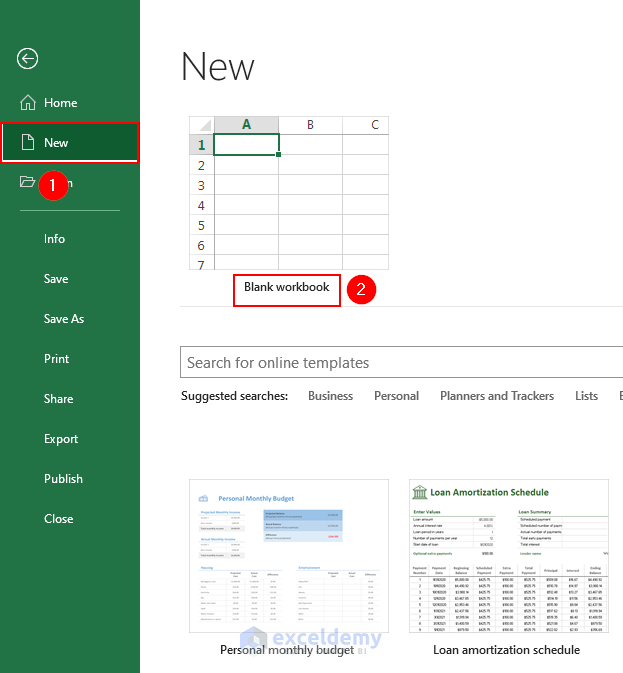Select New in the sidebar

[70, 142]
